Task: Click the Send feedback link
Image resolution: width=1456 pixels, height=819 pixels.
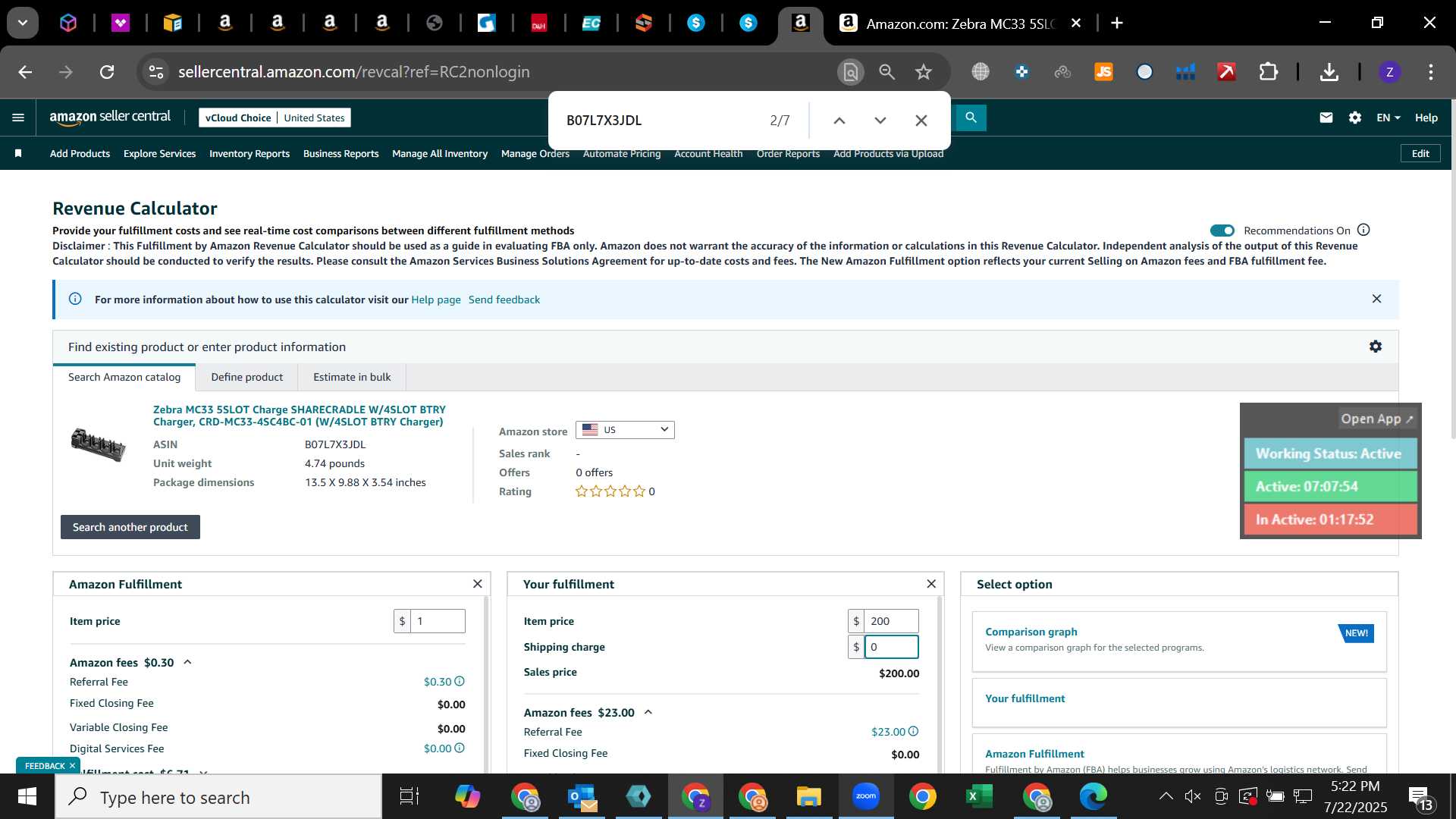Action: [504, 300]
